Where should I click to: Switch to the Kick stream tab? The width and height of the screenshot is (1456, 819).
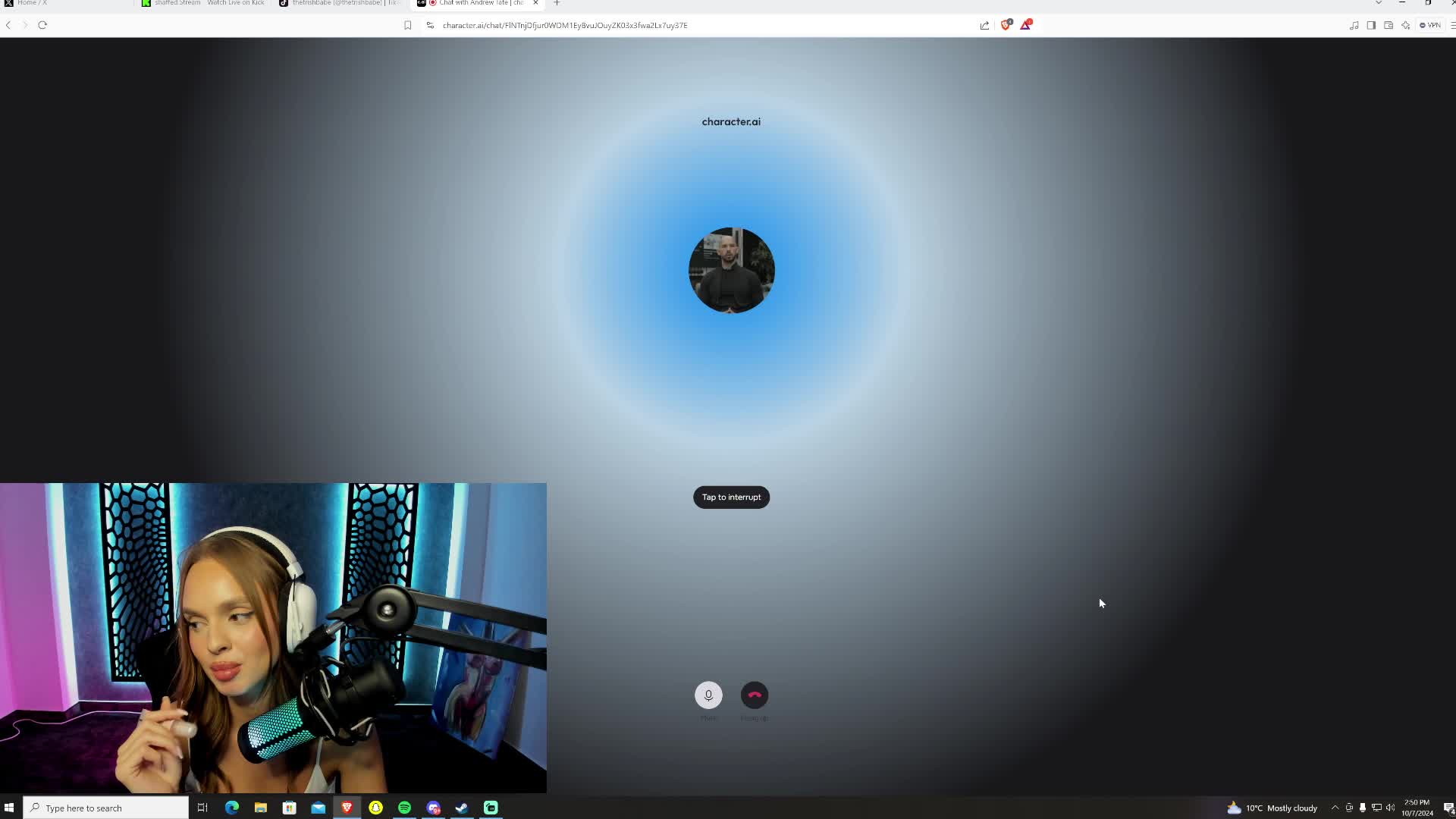click(x=205, y=3)
